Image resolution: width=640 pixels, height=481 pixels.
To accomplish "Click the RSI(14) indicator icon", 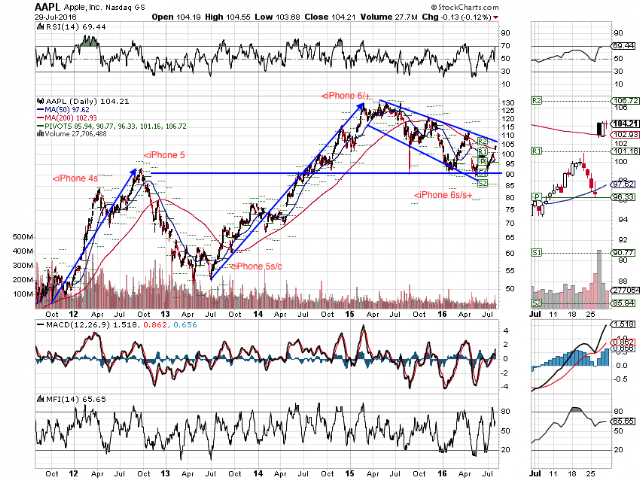I will 40,27.
